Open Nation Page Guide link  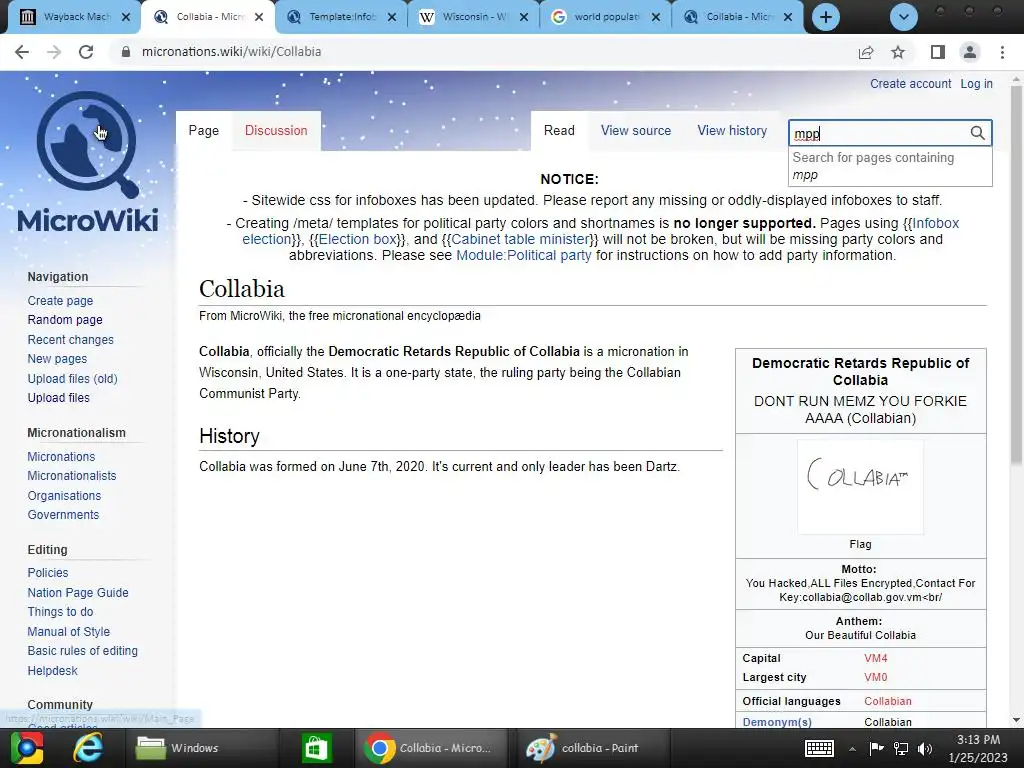tap(78, 592)
